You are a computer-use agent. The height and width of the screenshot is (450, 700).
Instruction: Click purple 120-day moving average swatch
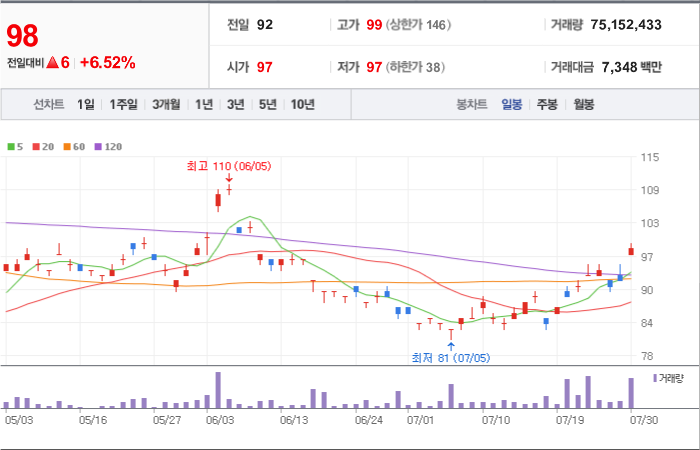98,146
